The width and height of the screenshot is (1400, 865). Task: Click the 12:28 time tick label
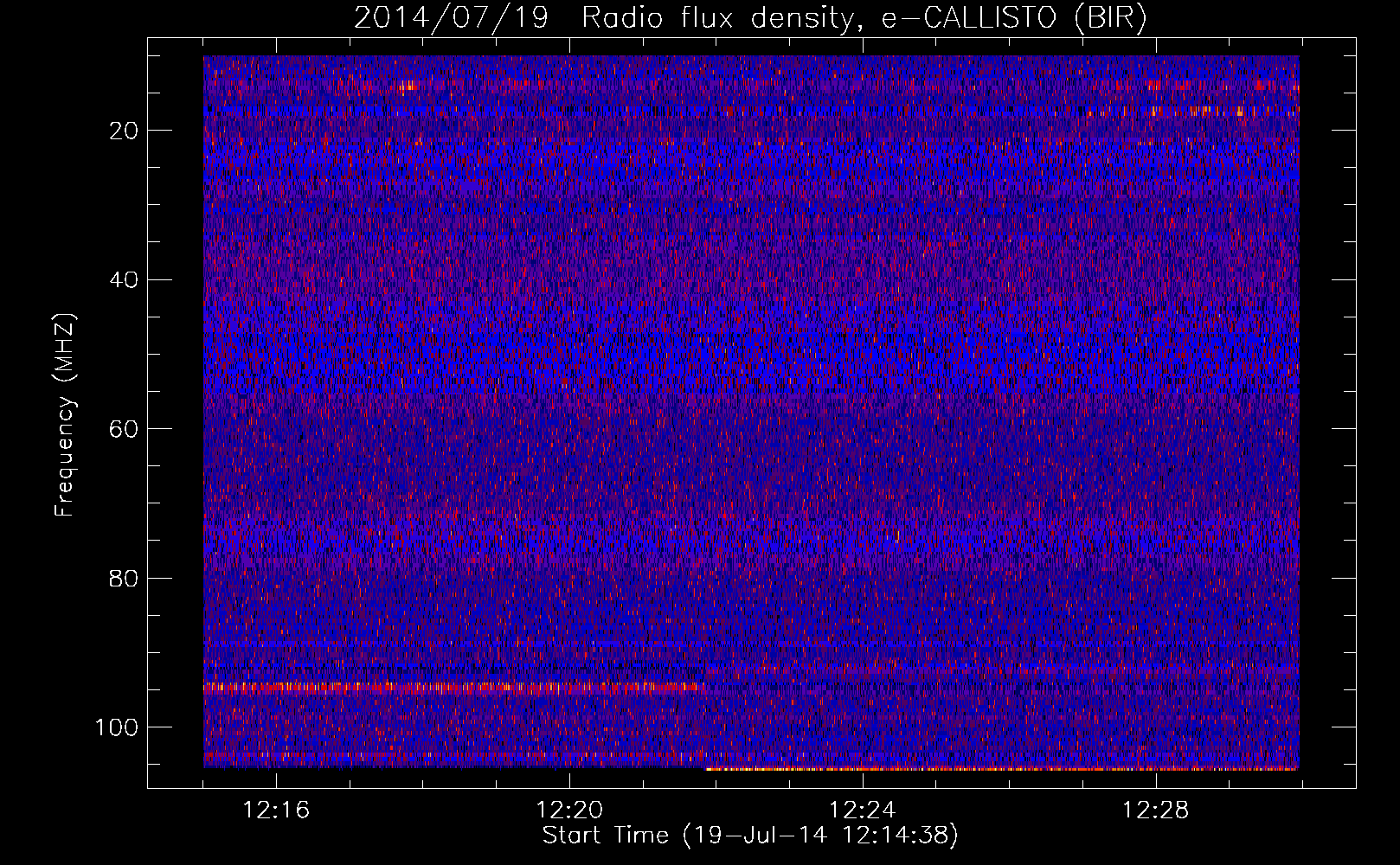pyautogui.click(x=1156, y=811)
